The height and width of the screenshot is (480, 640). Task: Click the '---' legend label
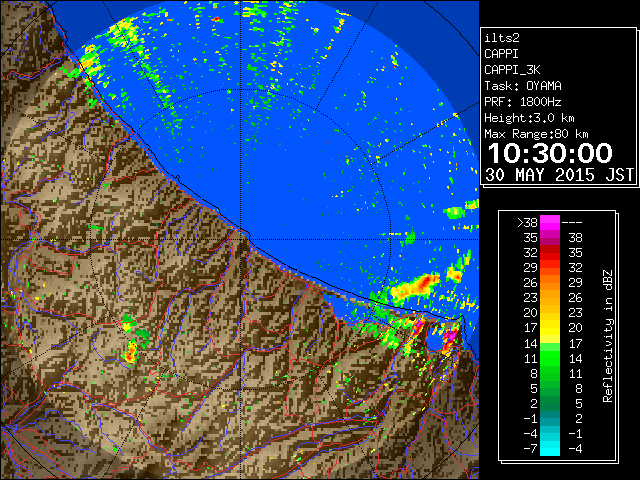click(572, 222)
